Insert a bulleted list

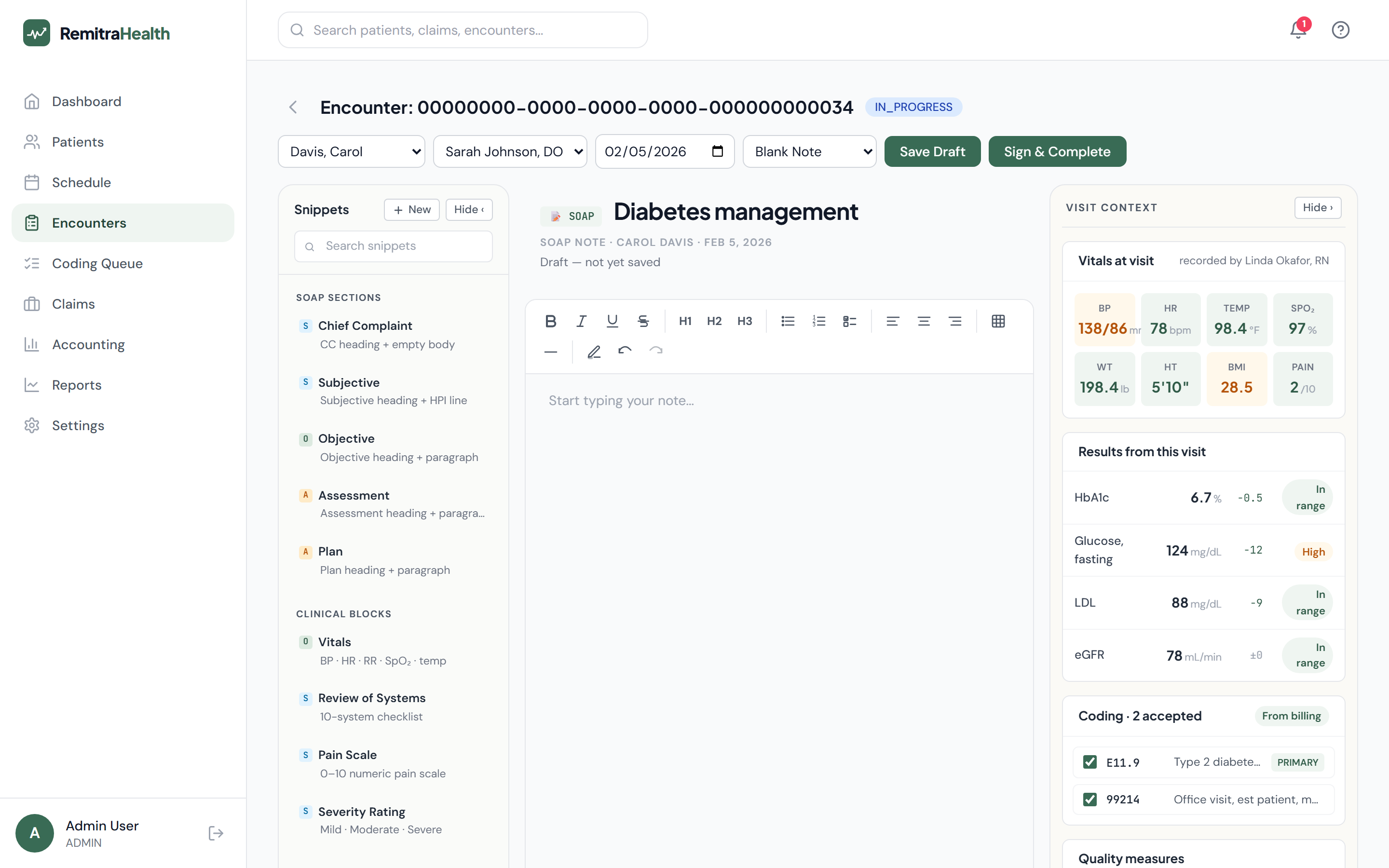tap(788, 321)
